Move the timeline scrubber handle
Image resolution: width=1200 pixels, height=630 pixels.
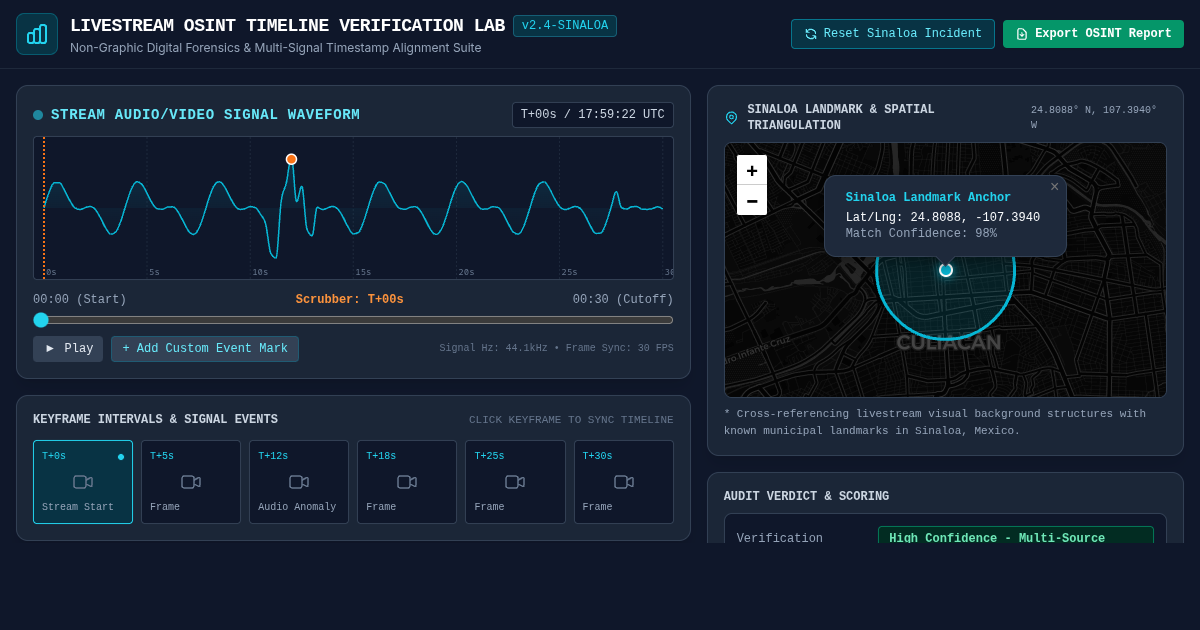click(41, 320)
